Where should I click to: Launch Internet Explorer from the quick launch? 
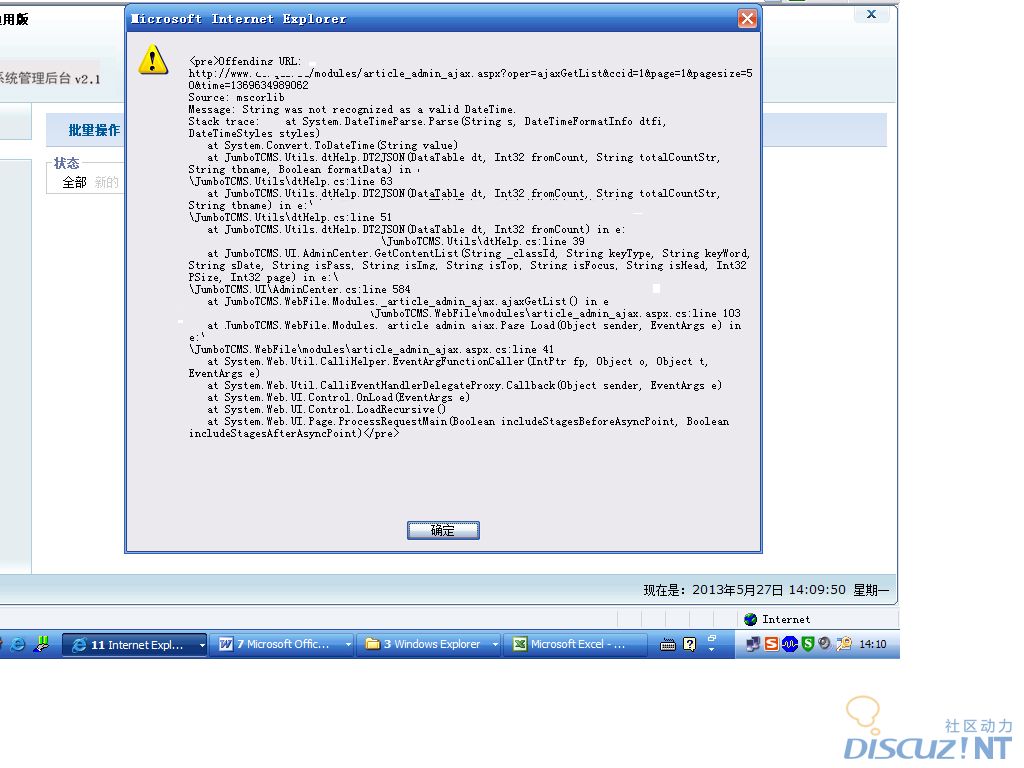click(x=18, y=645)
